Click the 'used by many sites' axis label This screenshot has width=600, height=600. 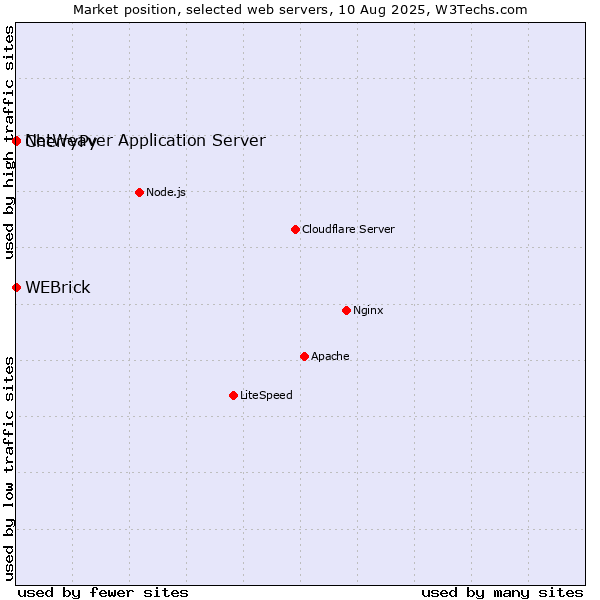(502, 592)
